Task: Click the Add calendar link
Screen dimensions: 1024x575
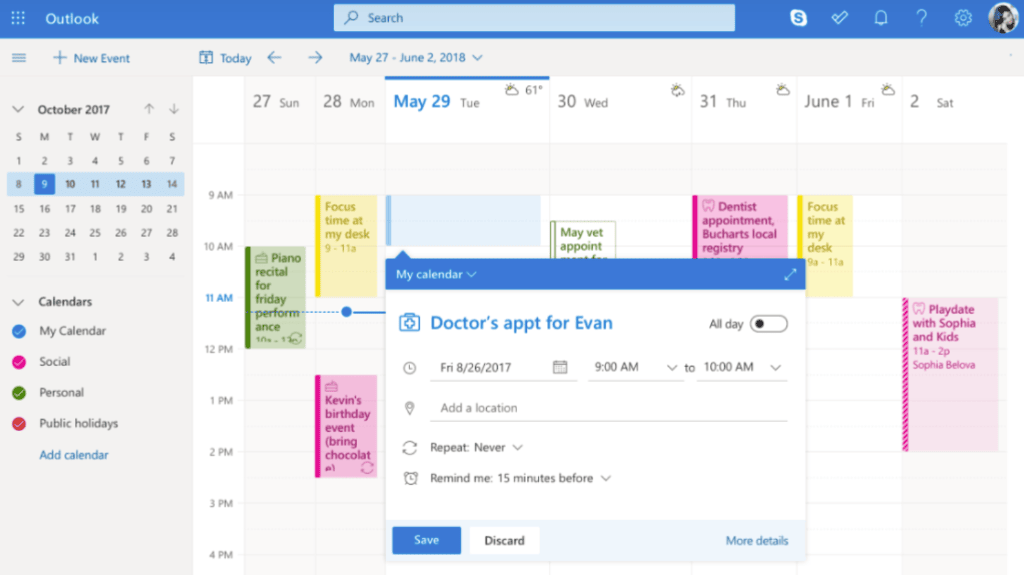Action: (74, 455)
